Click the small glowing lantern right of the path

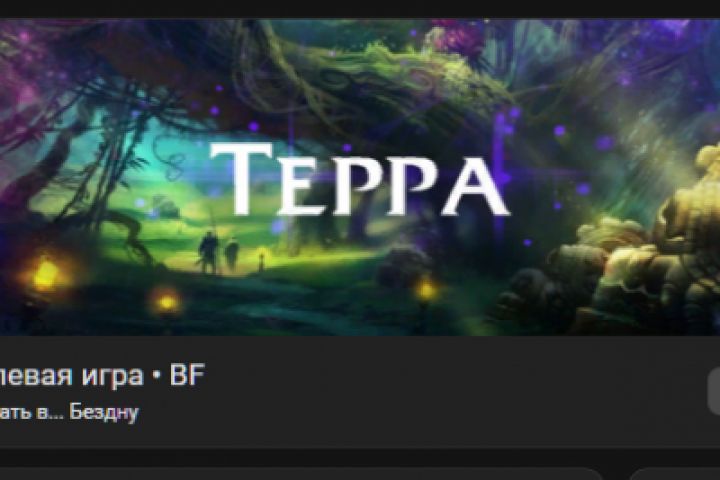(425, 290)
